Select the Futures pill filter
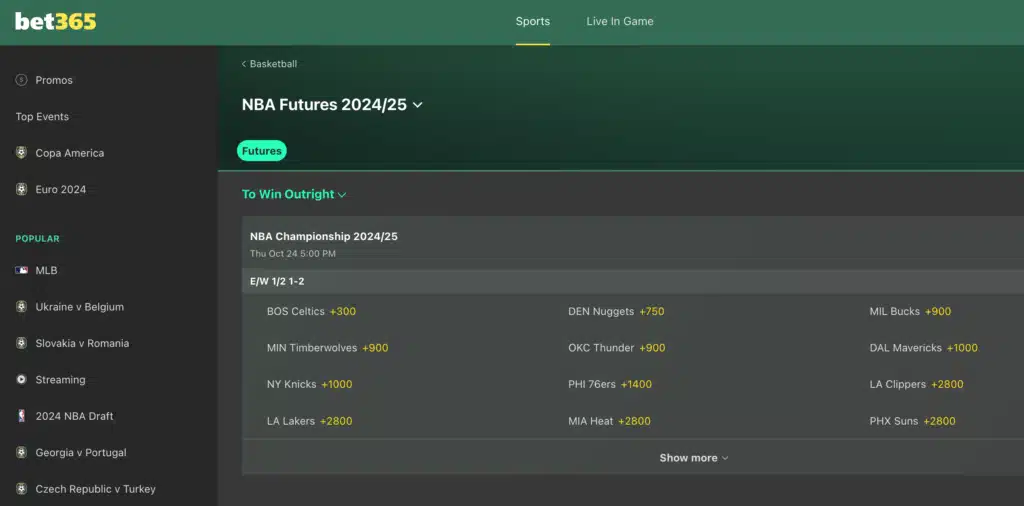The image size is (1024, 506). point(262,151)
